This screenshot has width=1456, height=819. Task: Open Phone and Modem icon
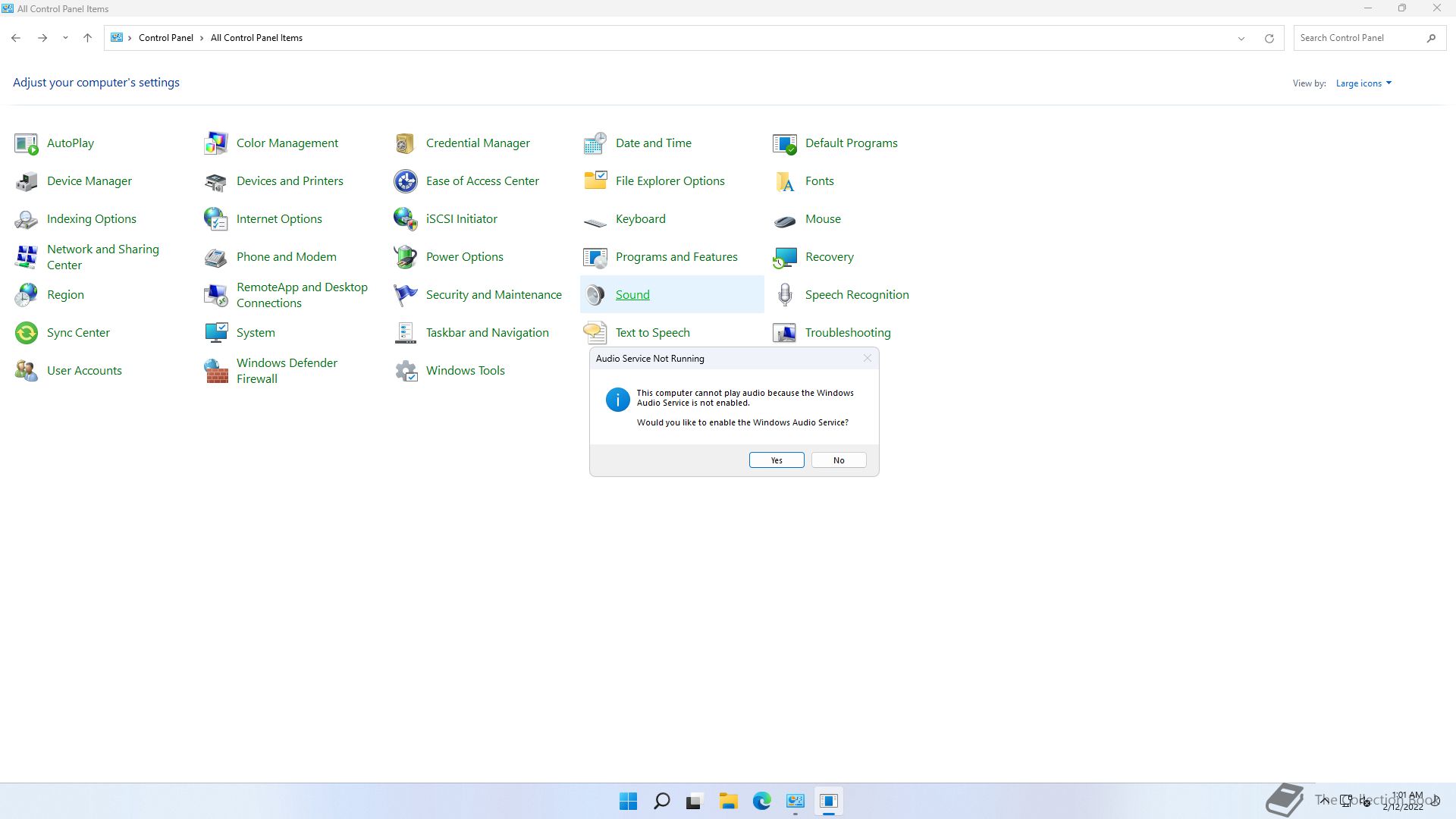click(x=215, y=257)
